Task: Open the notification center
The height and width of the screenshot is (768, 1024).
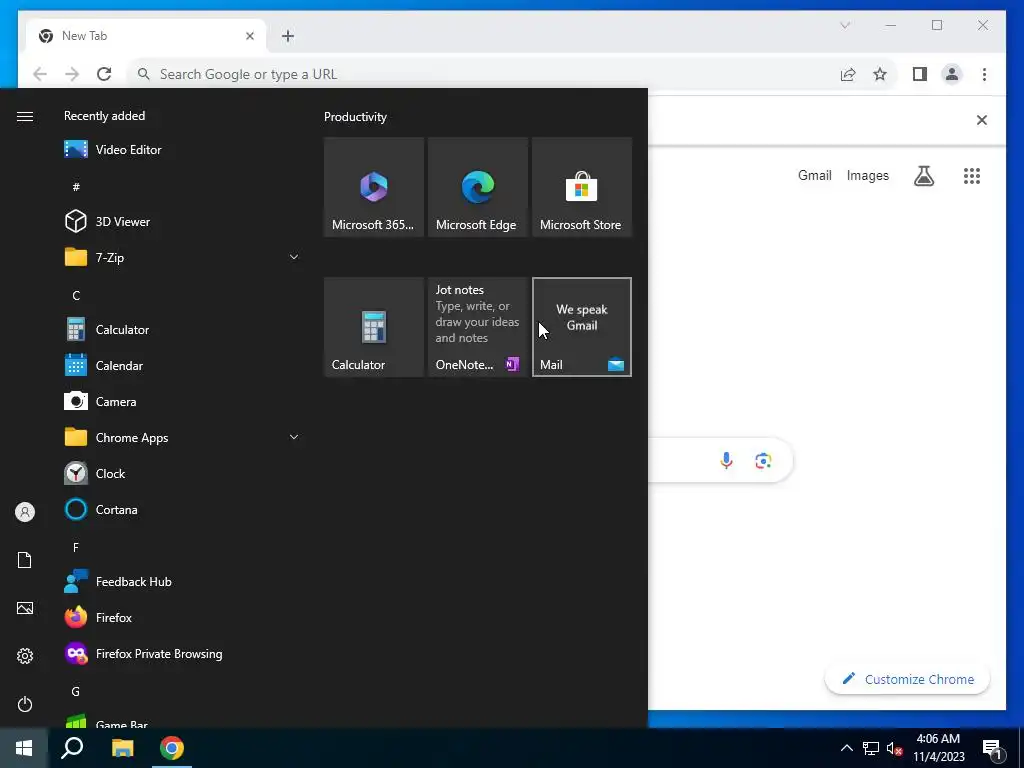Action: pyautogui.click(x=993, y=749)
